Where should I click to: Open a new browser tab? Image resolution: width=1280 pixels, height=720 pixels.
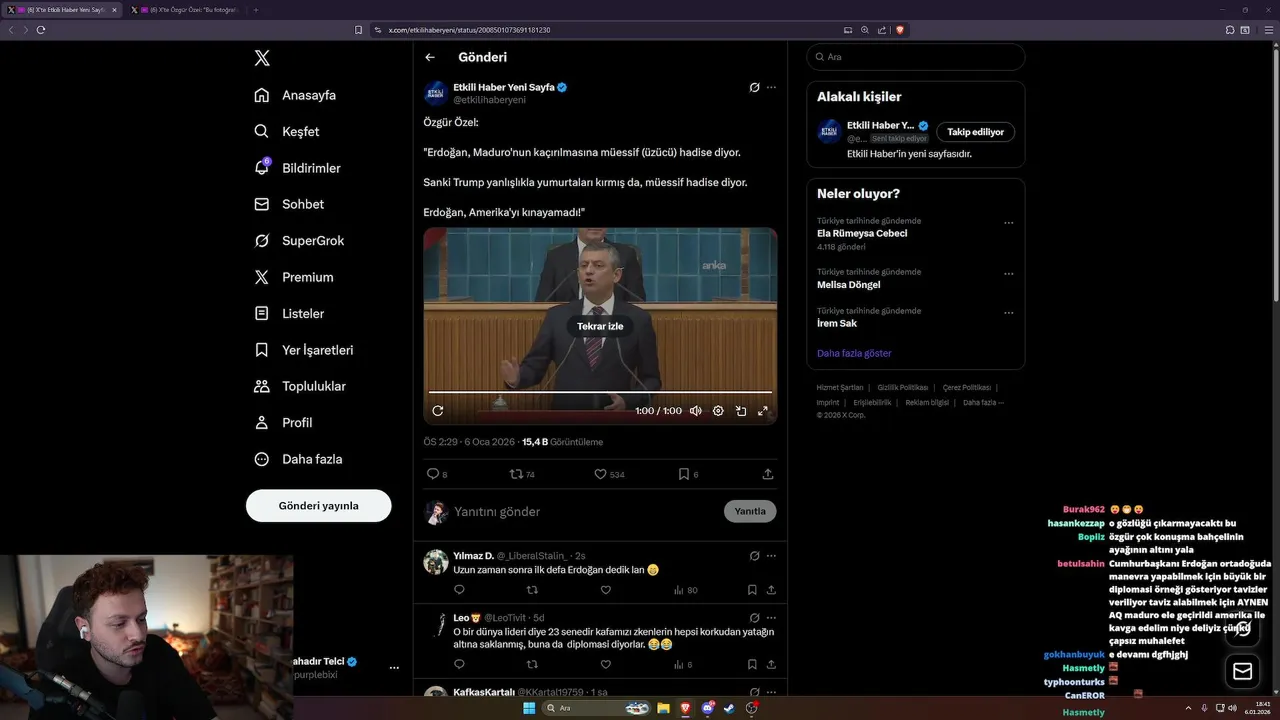click(256, 10)
